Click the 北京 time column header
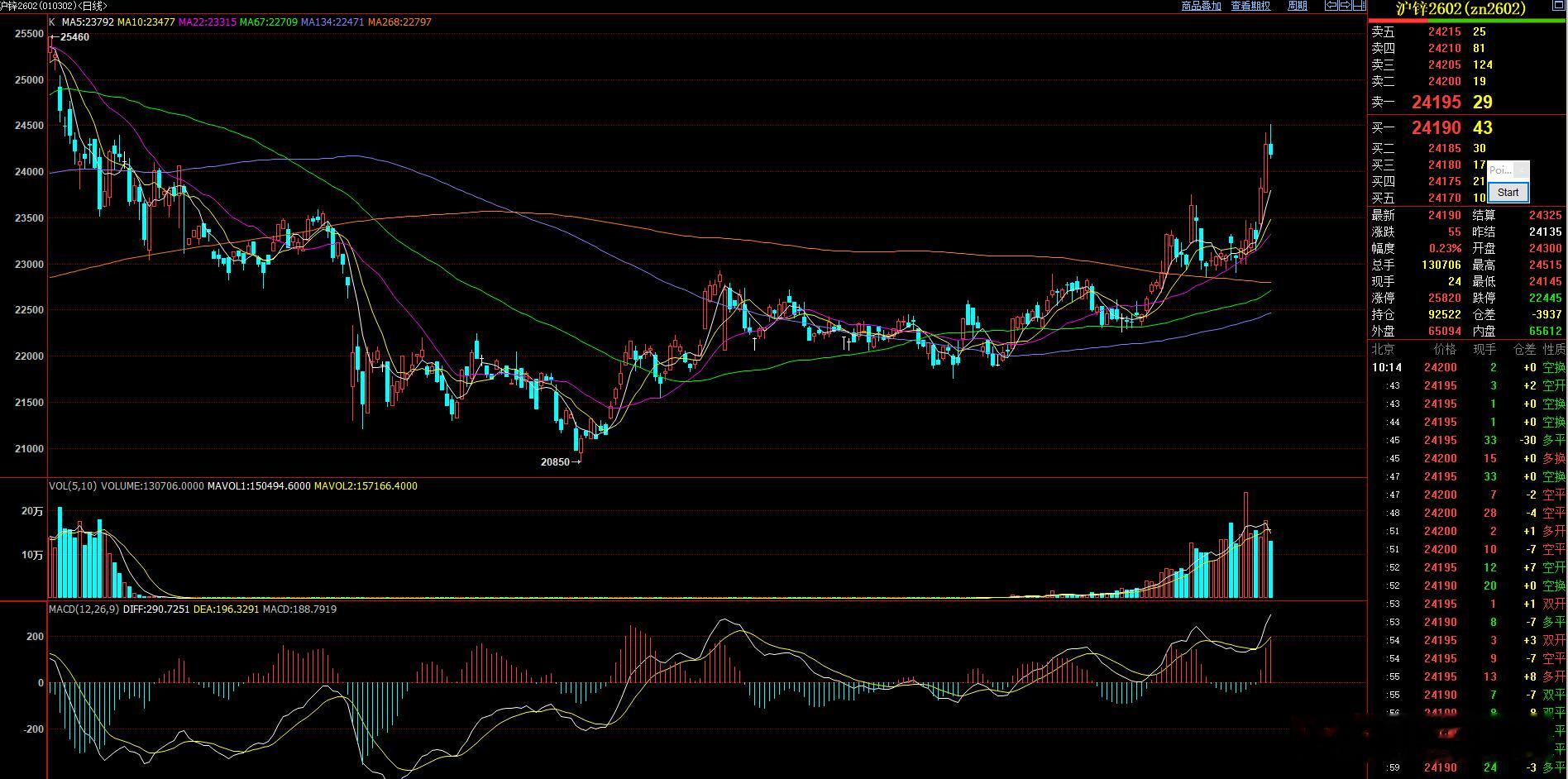This screenshot has width=1568, height=779. tap(1384, 350)
